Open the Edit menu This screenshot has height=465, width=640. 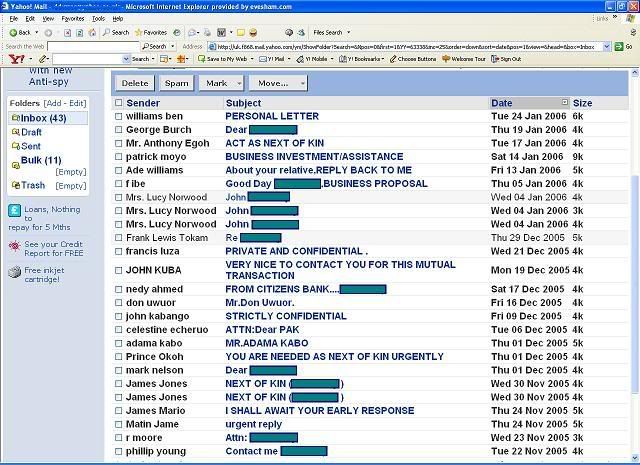click(x=30, y=19)
